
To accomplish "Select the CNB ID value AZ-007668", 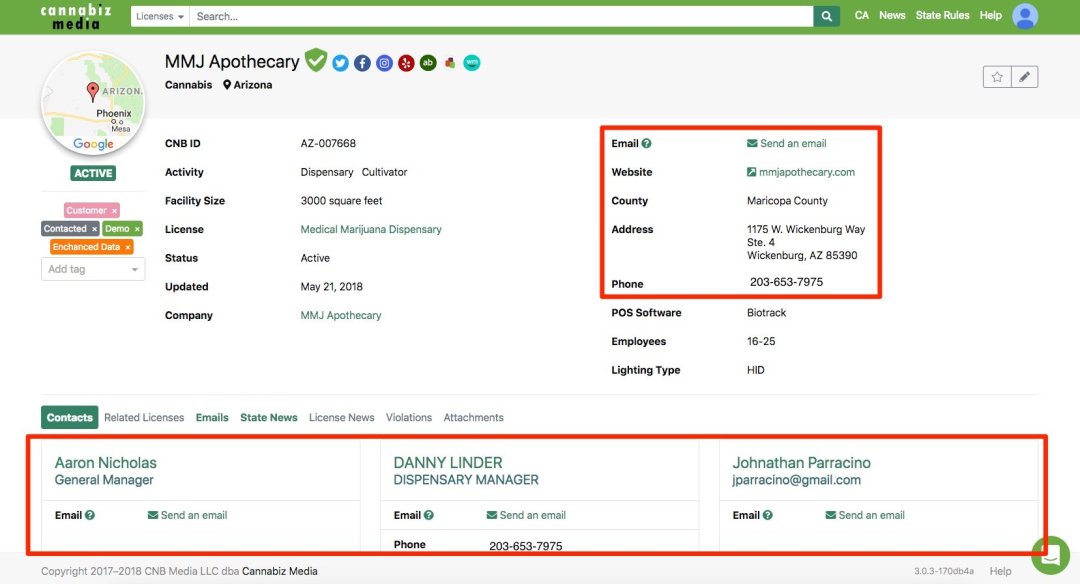I will (x=328, y=143).
